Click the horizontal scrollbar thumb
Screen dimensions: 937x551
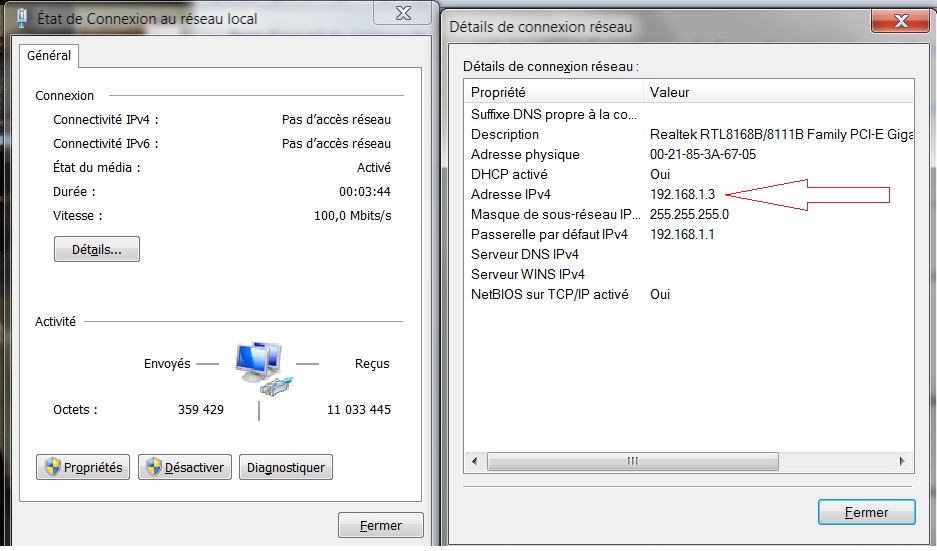(632, 462)
